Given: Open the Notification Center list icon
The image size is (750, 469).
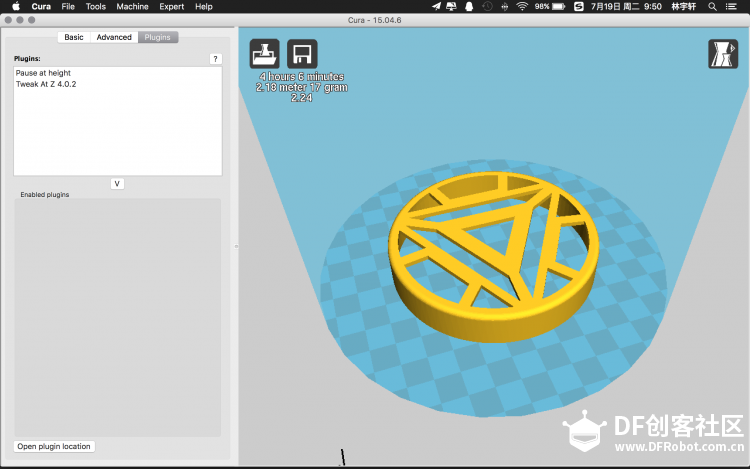Looking at the screenshot, I should point(731,7).
